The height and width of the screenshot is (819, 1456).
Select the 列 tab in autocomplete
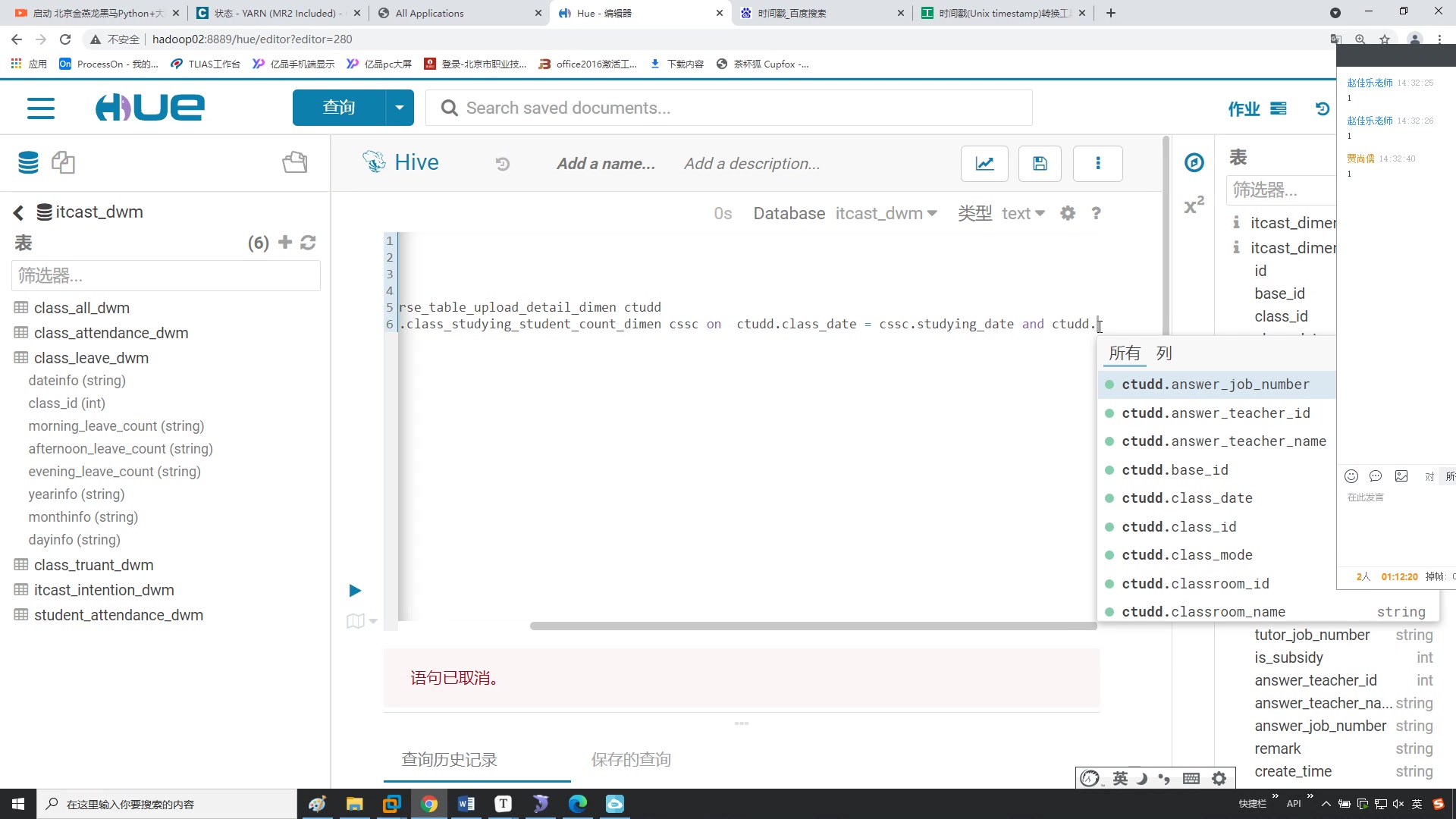(x=1164, y=353)
